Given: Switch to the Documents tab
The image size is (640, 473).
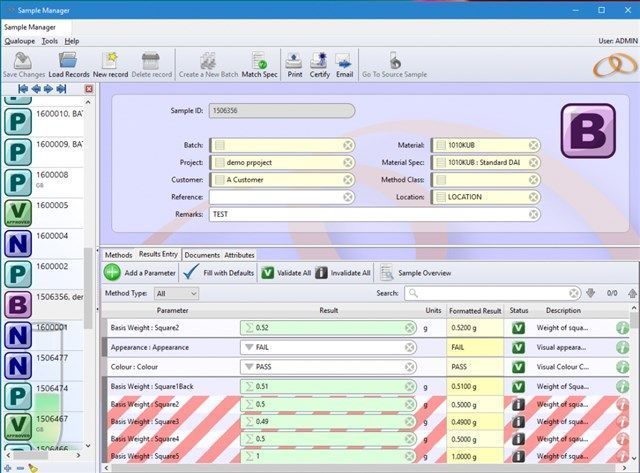Looking at the screenshot, I should [202, 255].
